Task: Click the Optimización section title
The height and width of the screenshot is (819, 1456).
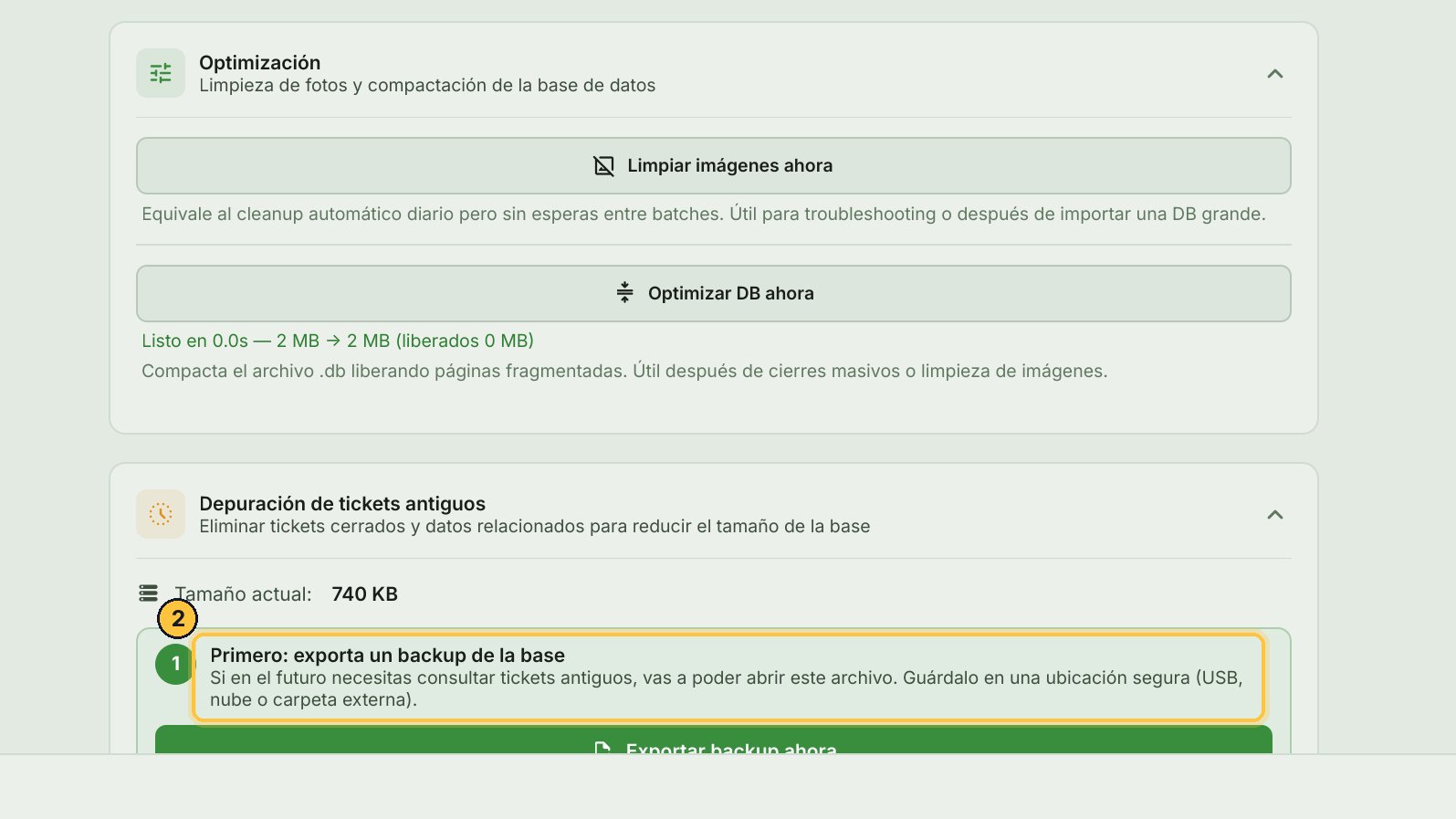Action: 260,63
